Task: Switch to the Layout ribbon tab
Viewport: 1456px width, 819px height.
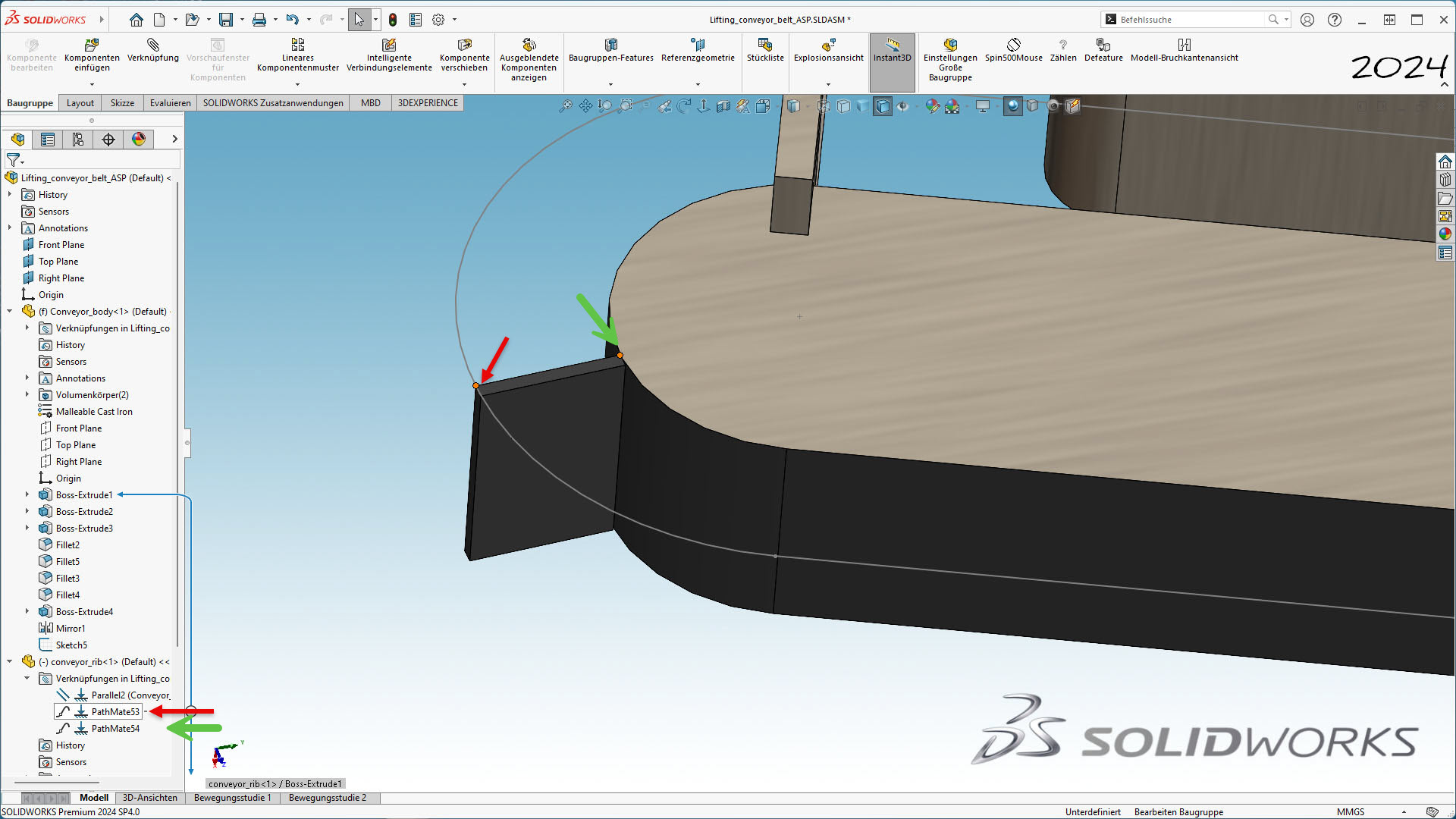Action: click(80, 103)
